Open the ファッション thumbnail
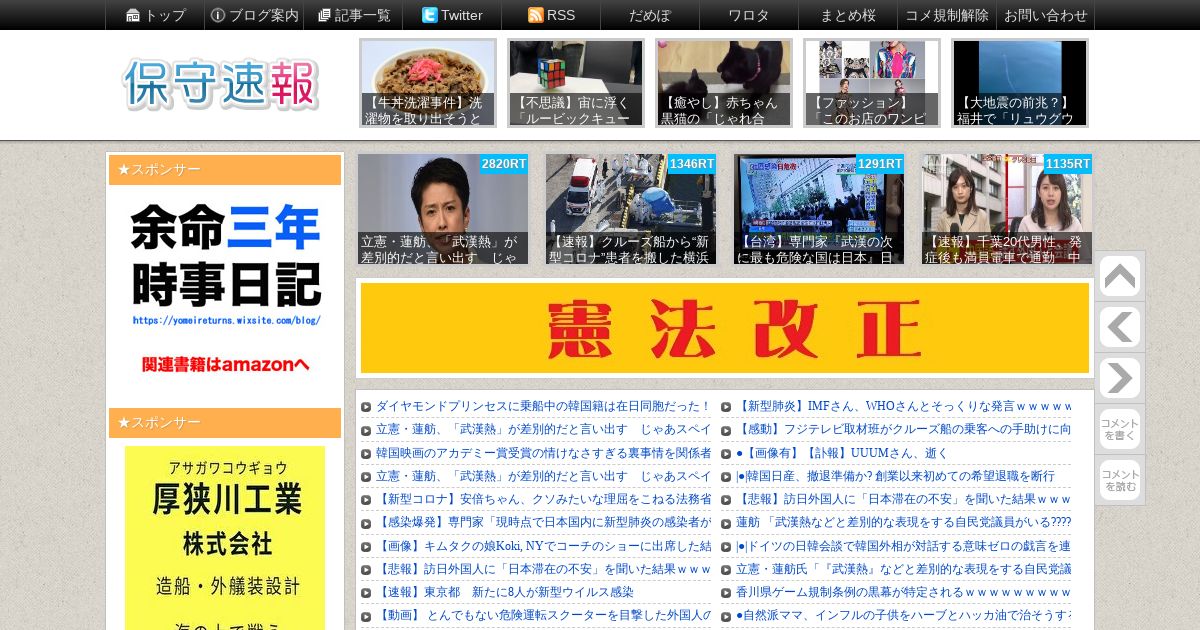The image size is (1200, 630). click(872, 83)
